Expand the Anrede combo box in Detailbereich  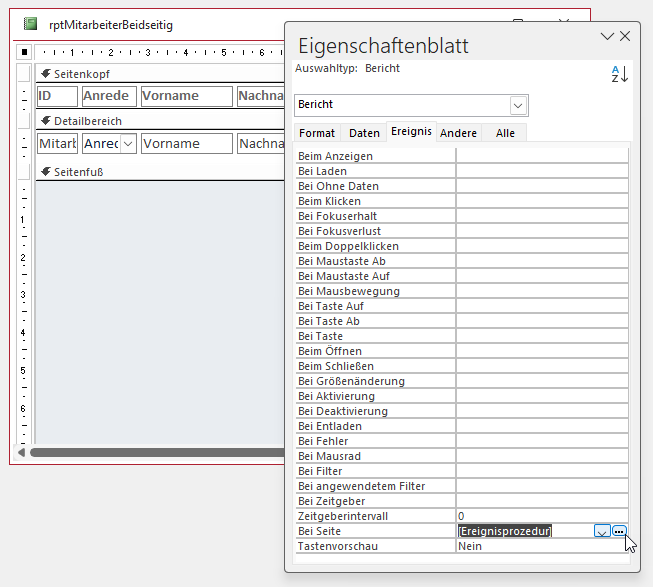click(128, 144)
